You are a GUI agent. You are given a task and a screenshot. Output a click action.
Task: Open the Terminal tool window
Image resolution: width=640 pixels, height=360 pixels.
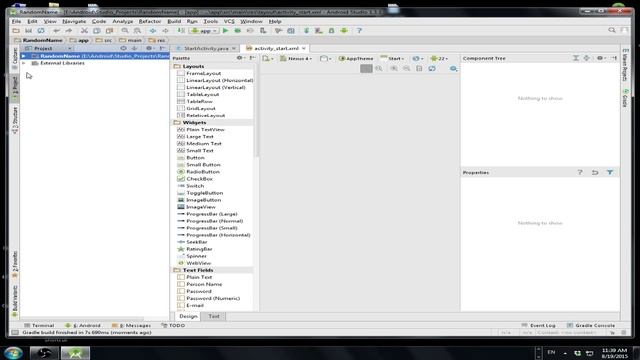pos(39,326)
